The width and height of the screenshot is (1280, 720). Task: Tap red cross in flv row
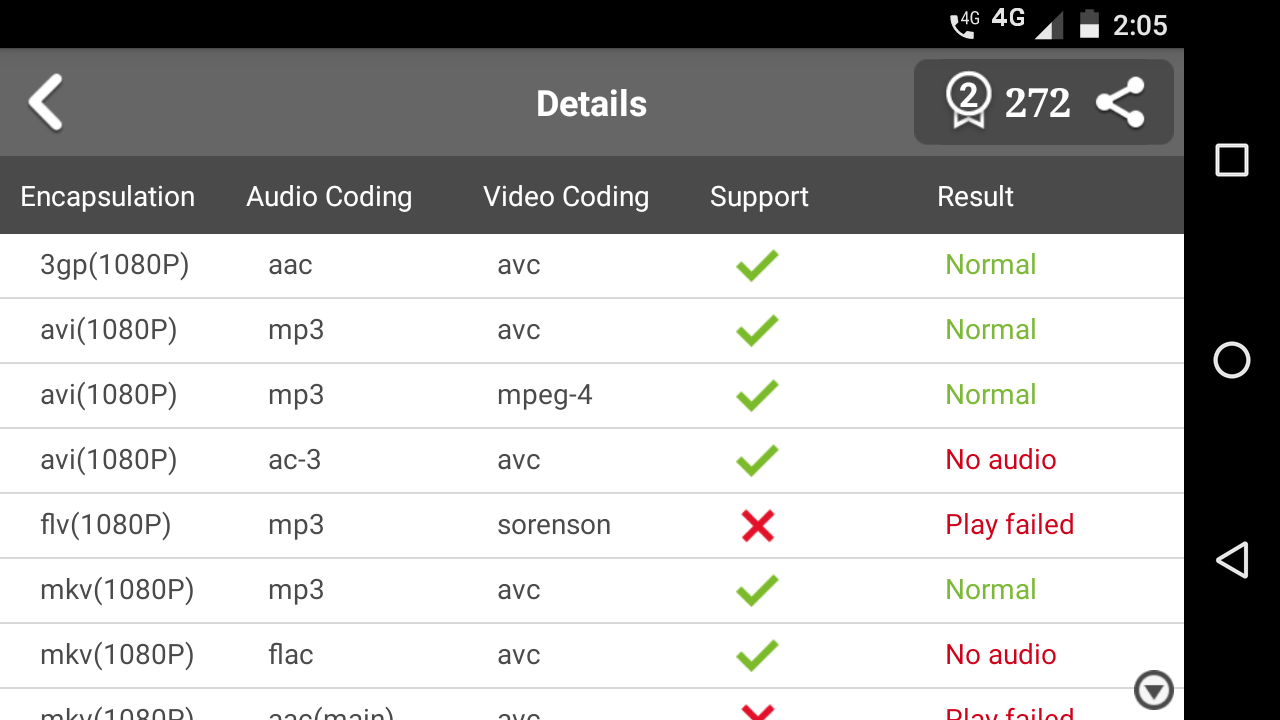point(757,525)
